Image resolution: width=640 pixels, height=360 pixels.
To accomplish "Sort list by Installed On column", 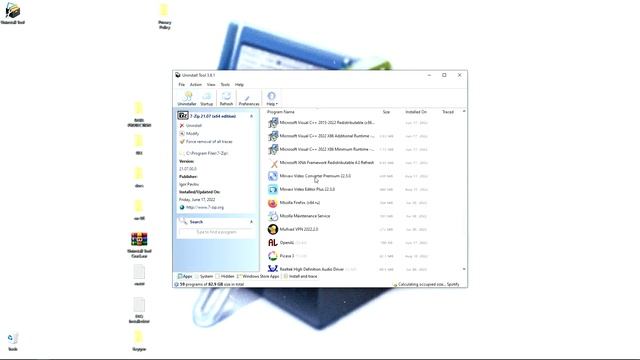I will (x=416, y=112).
